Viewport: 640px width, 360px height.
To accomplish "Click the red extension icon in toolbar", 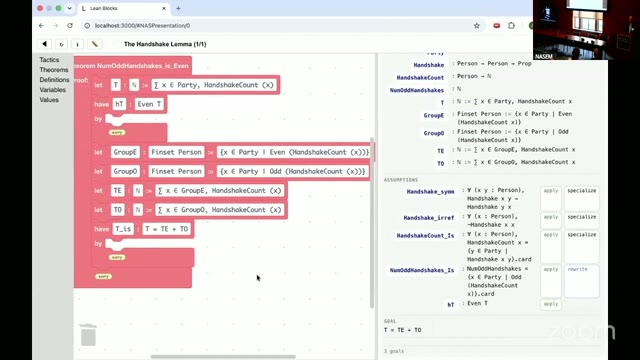I will [x=497, y=25].
